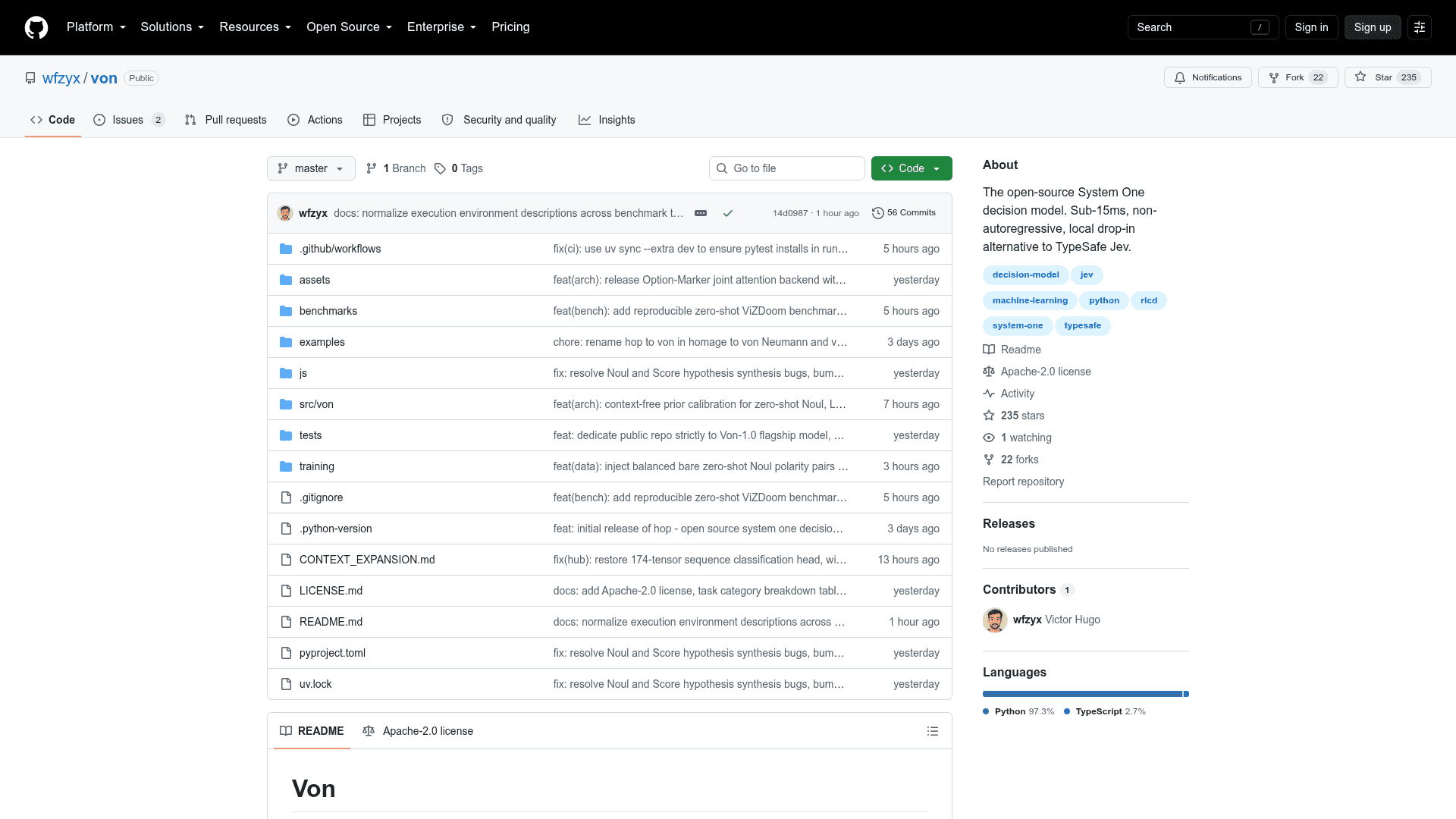Switch to the Actions tab
Image resolution: width=1456 pixels, height=819 pixels.
tap(315, 120)
